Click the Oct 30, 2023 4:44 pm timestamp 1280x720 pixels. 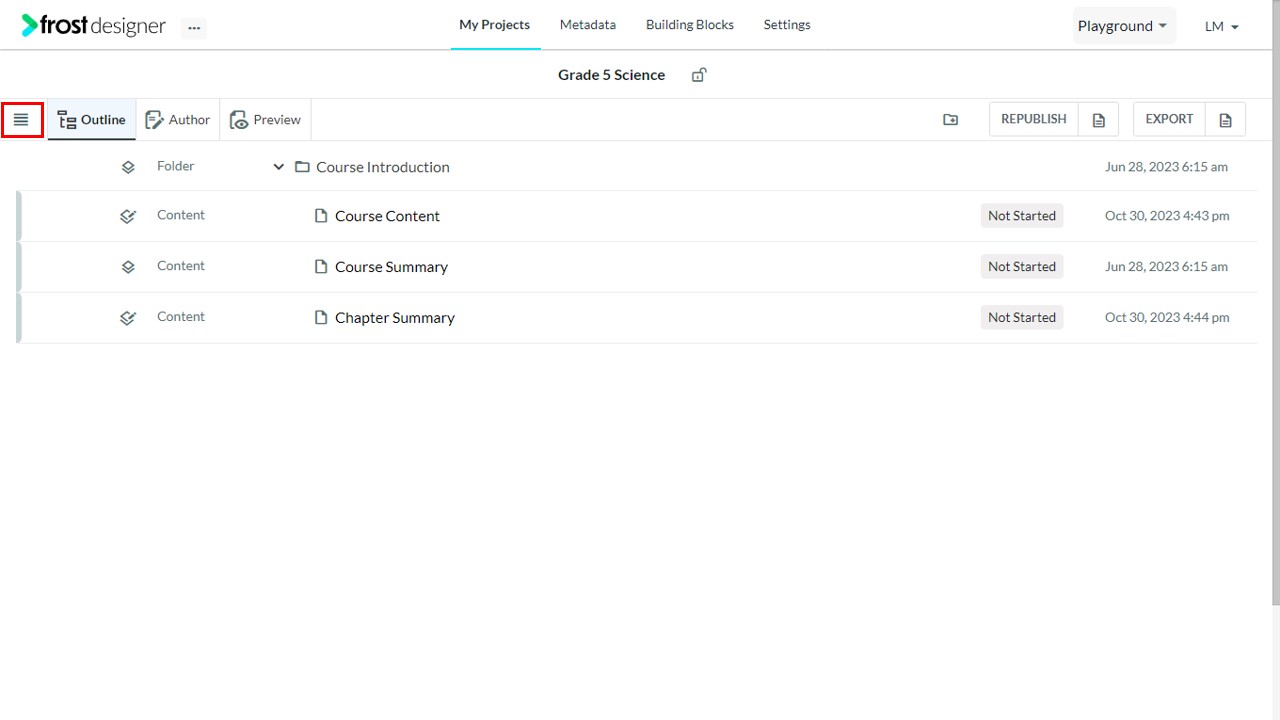[x=1167, y=318]
